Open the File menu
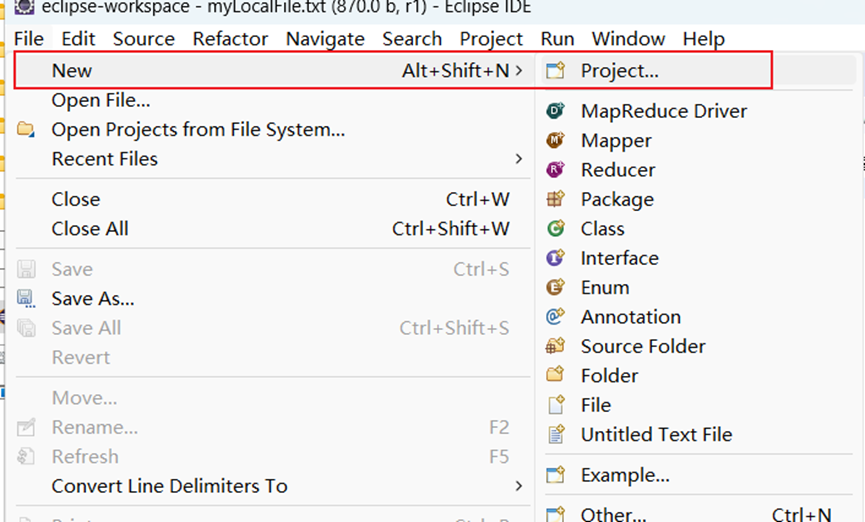The image size is (865, 522). point(29,39)
